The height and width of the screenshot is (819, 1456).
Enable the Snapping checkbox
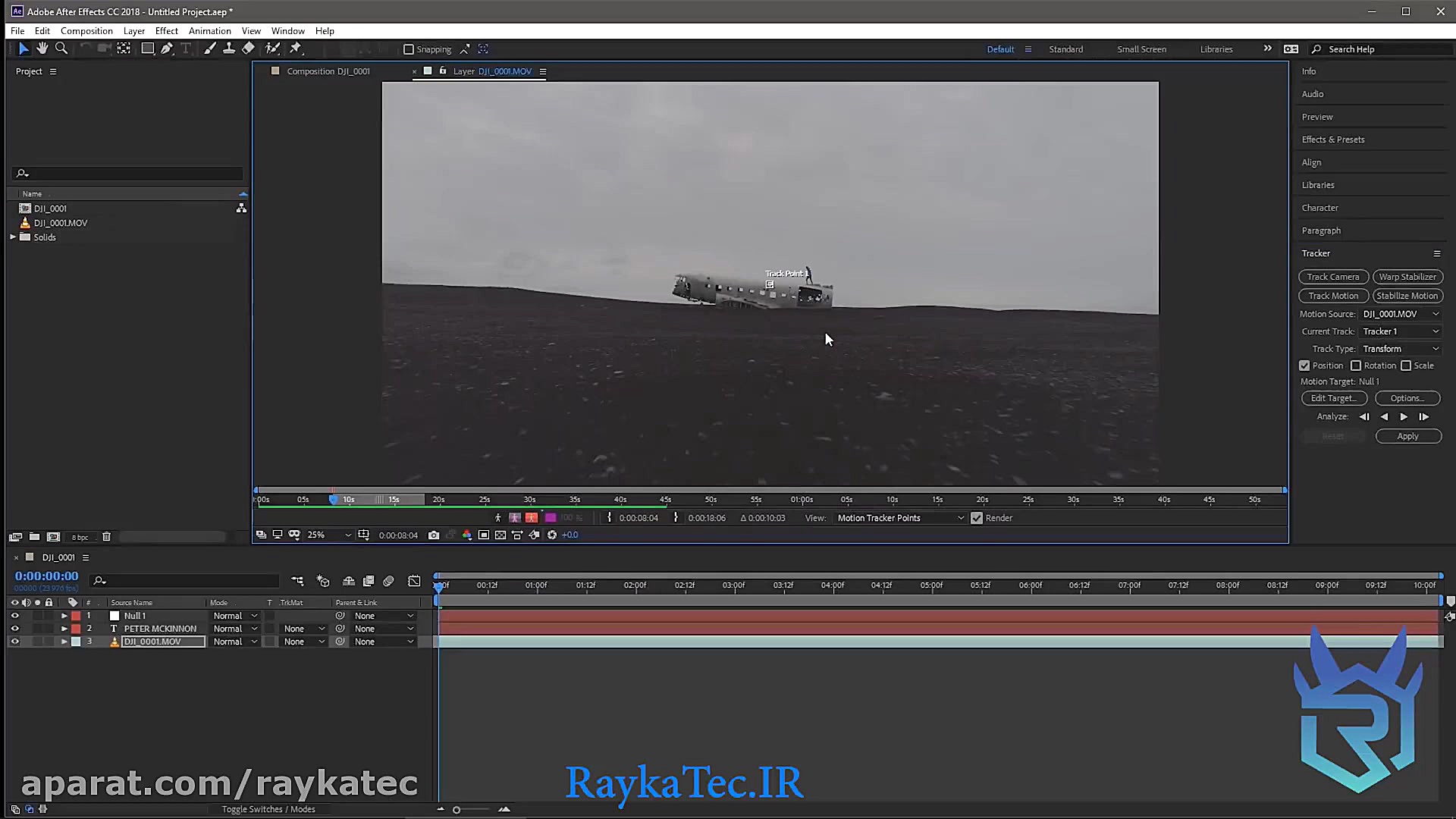click(x=409, y=49)
